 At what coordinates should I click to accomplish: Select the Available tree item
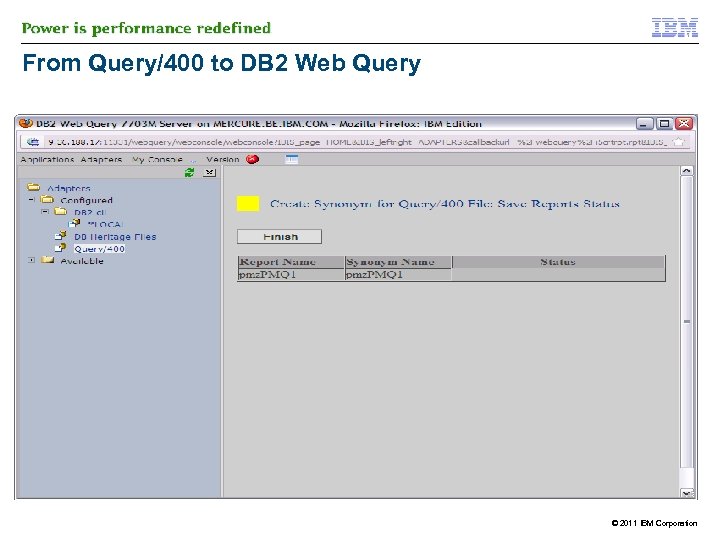82,261
